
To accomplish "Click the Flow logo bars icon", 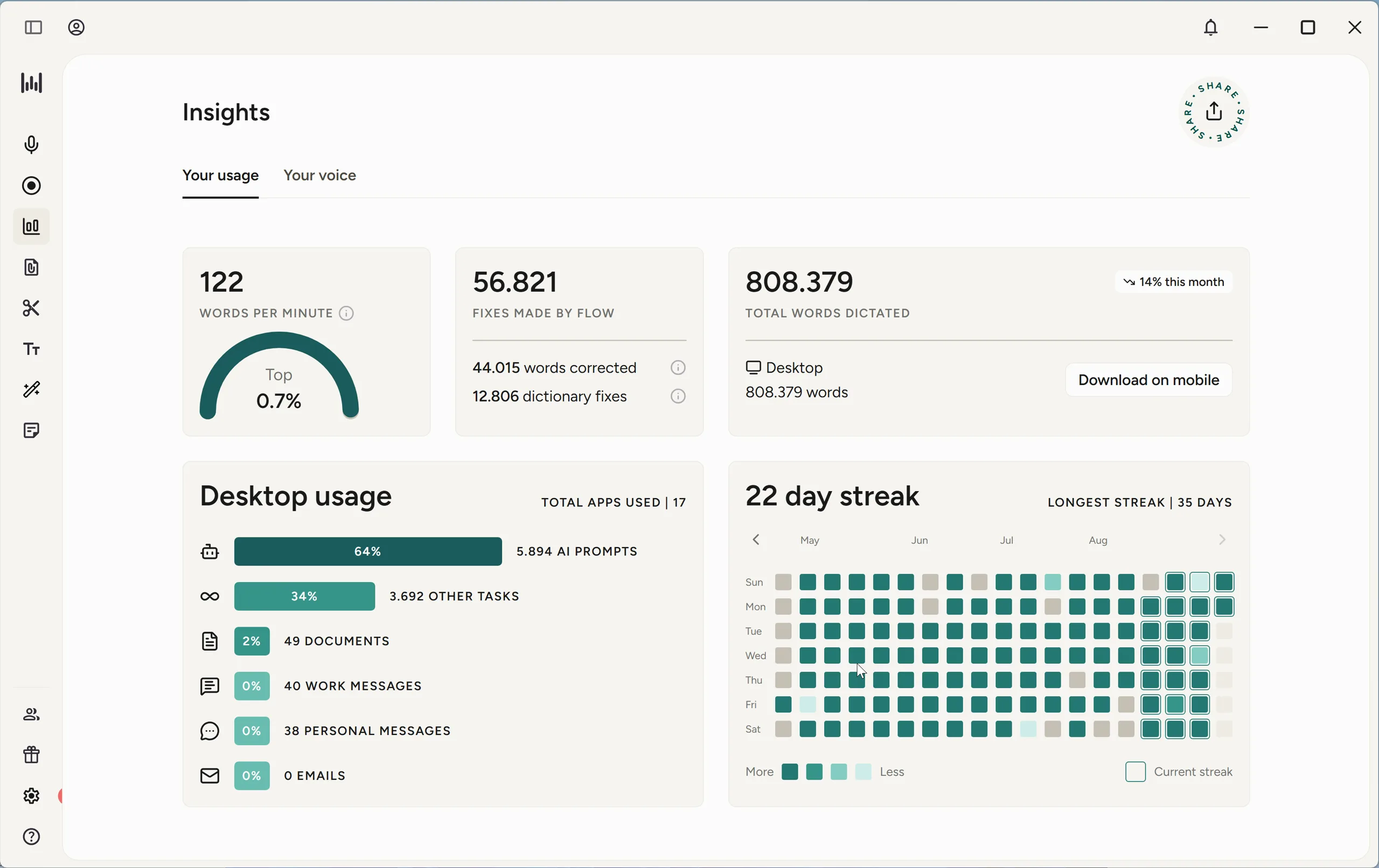I will [x=31, y=83].
